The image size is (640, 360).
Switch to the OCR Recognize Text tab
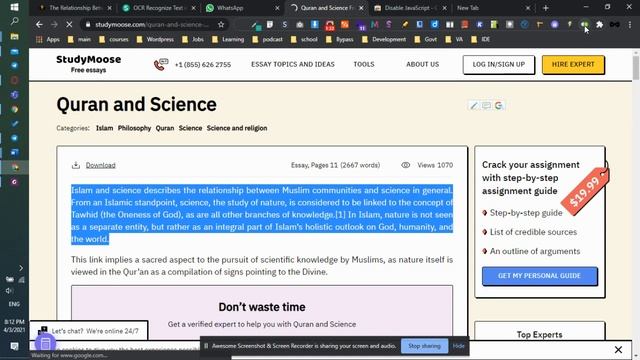pyautogui.click(x=159, y=8)
